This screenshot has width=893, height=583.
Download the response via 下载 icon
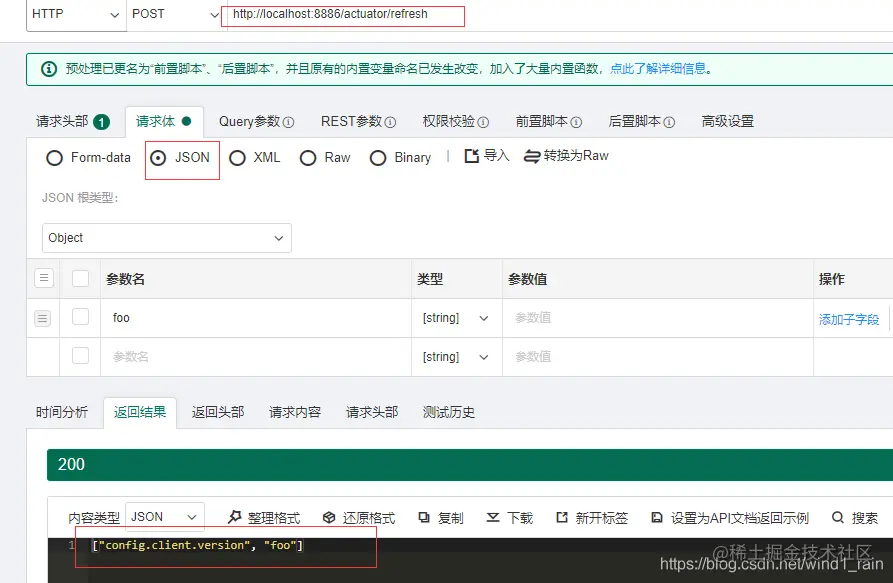(x=510, y=517)
